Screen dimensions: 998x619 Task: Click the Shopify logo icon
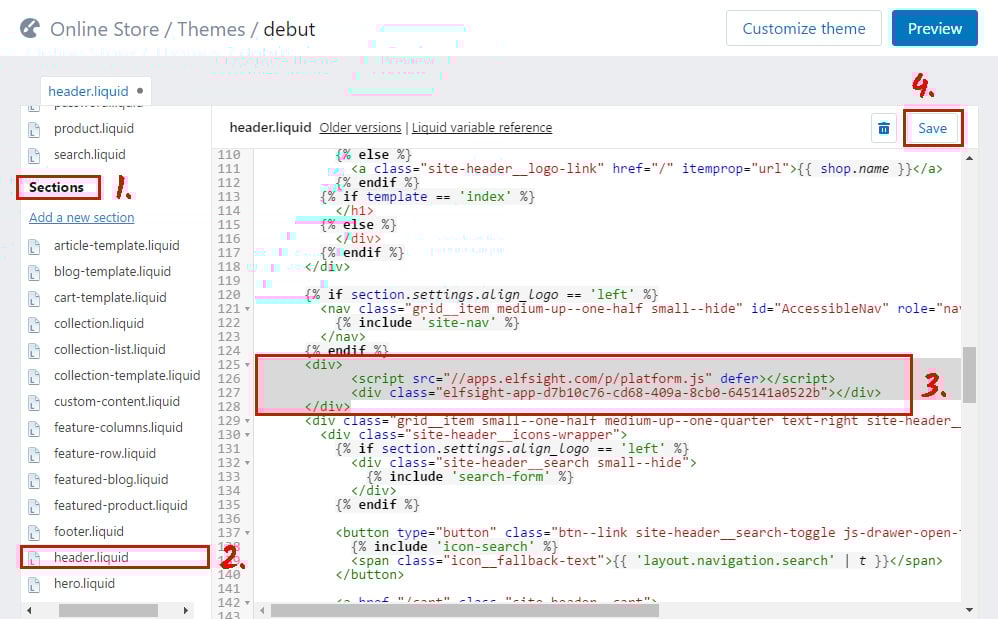30,29
